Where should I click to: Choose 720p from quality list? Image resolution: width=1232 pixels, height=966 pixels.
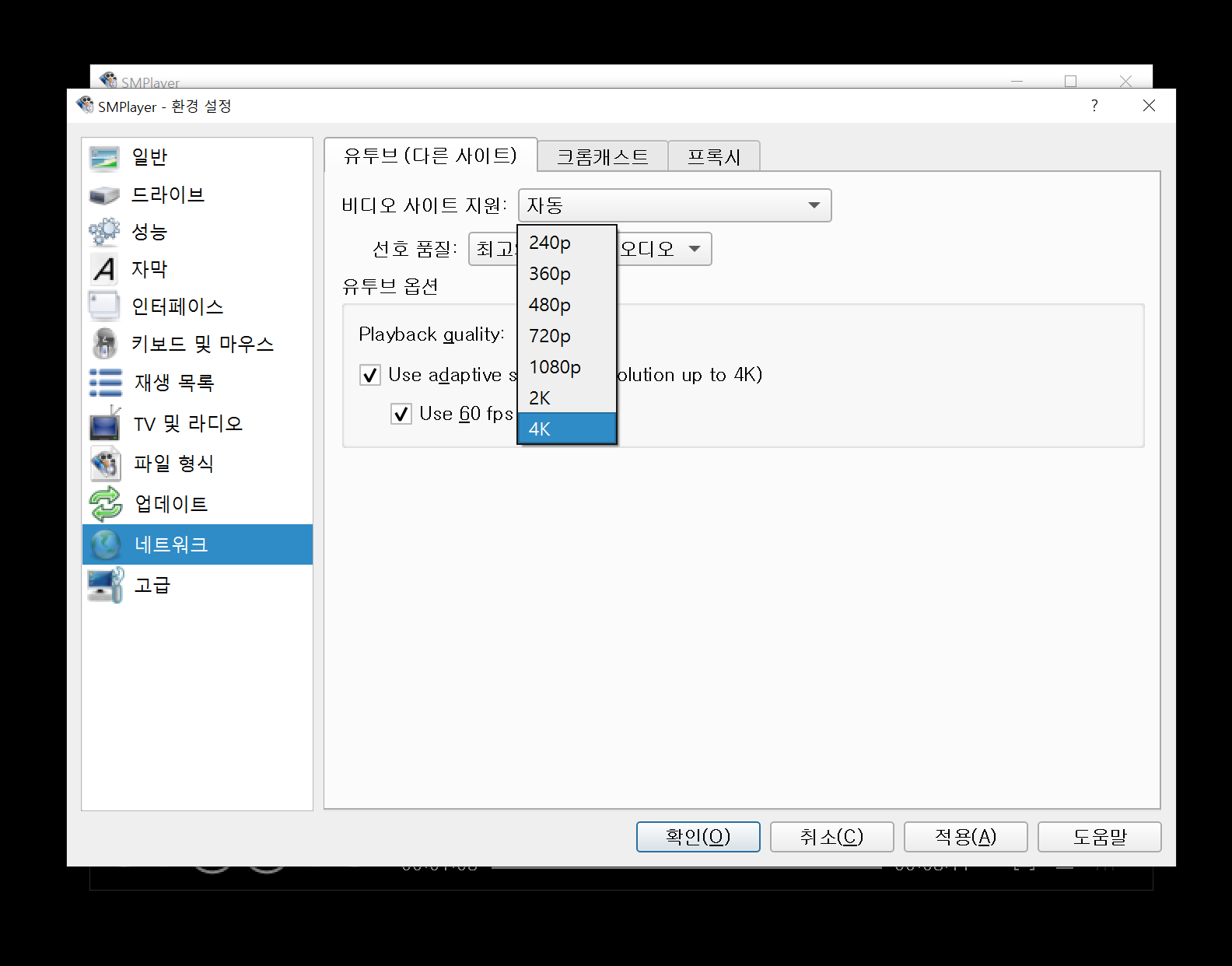pos(567,336)
